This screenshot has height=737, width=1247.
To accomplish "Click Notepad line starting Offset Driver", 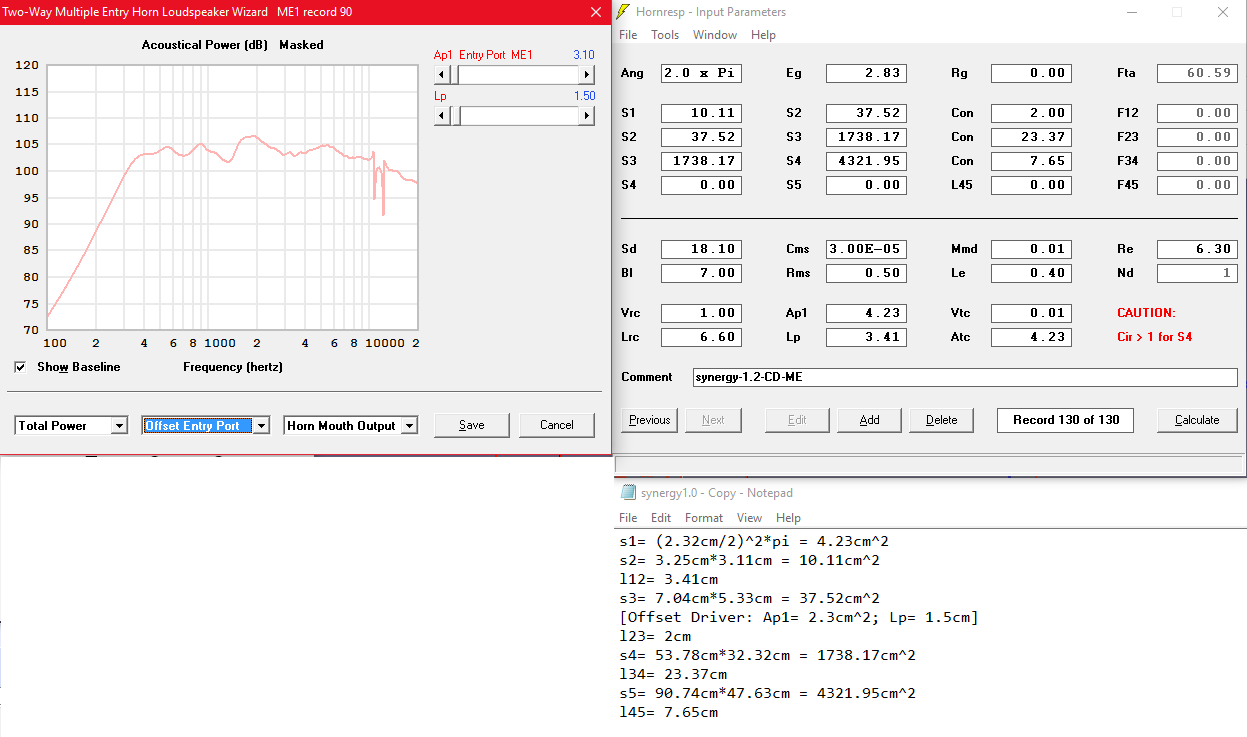I will 799,617.
